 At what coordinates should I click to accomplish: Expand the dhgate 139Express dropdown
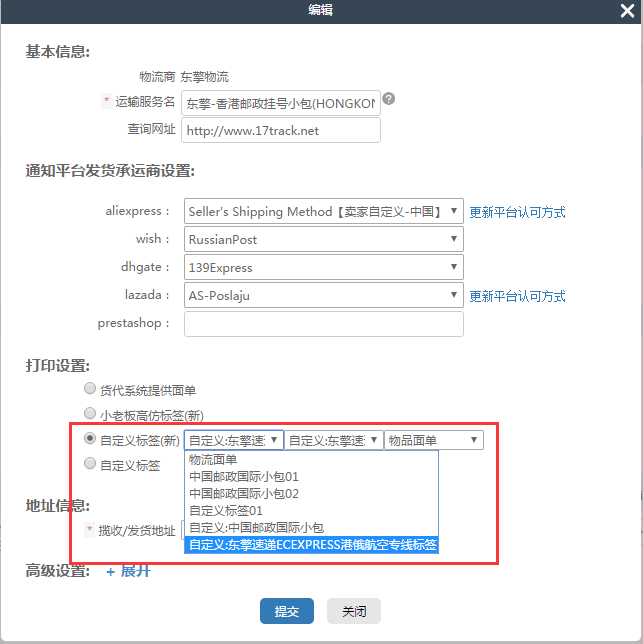point(324,268)
